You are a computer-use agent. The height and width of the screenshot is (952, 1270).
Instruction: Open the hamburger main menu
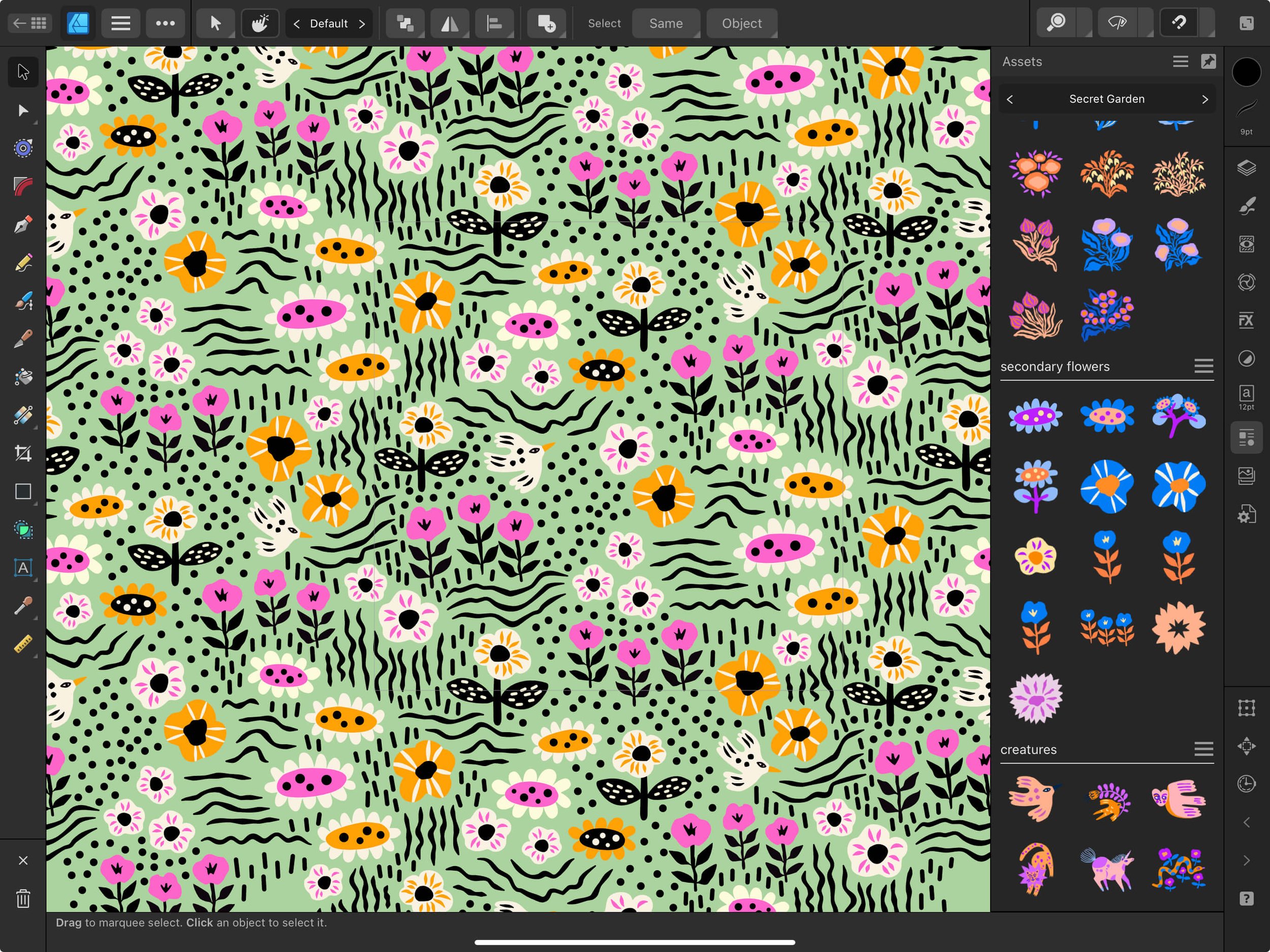120,23
